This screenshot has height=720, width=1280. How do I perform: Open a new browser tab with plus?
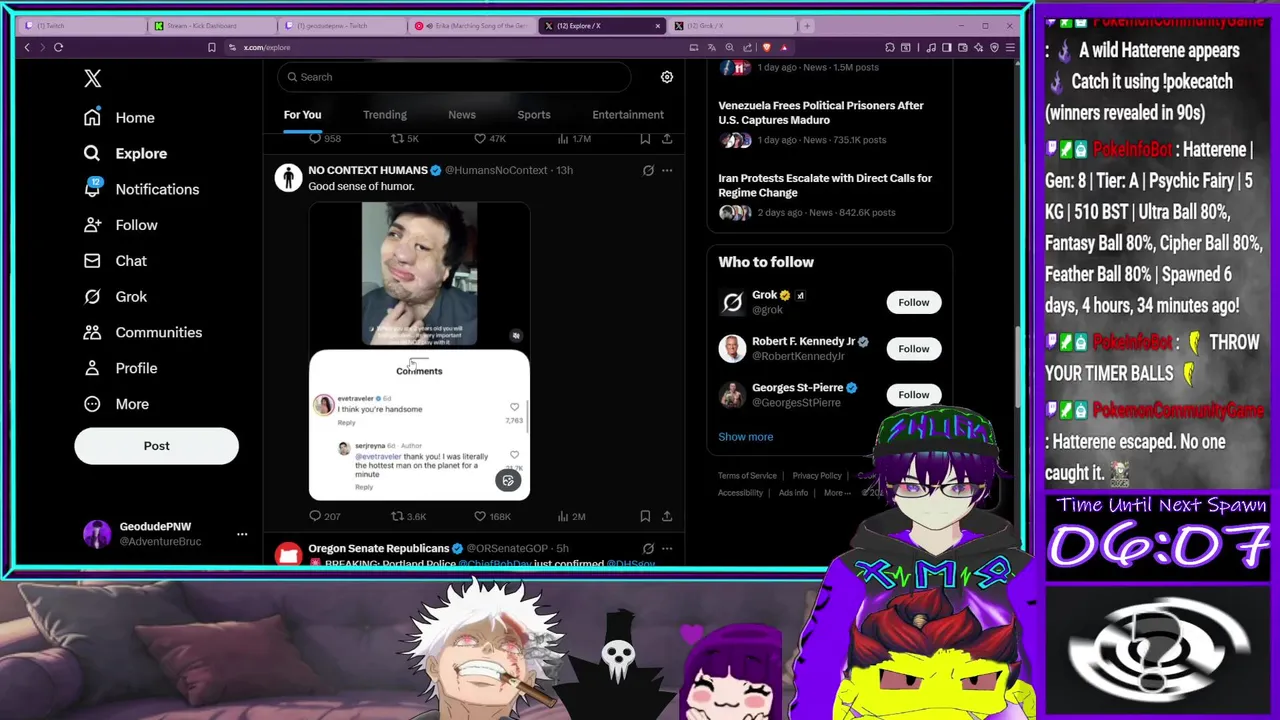[807, 26]
